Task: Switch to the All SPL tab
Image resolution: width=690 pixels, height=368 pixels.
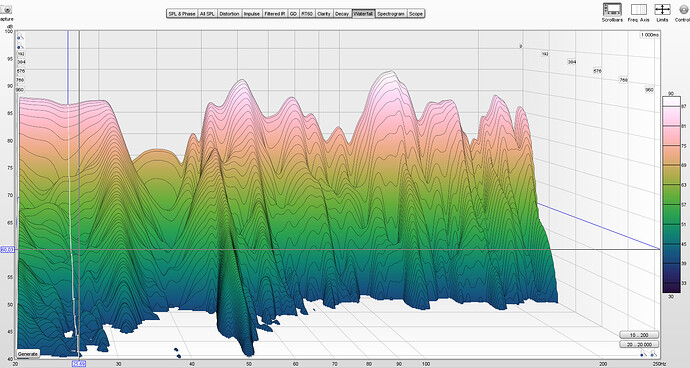Action: (207, 14)
